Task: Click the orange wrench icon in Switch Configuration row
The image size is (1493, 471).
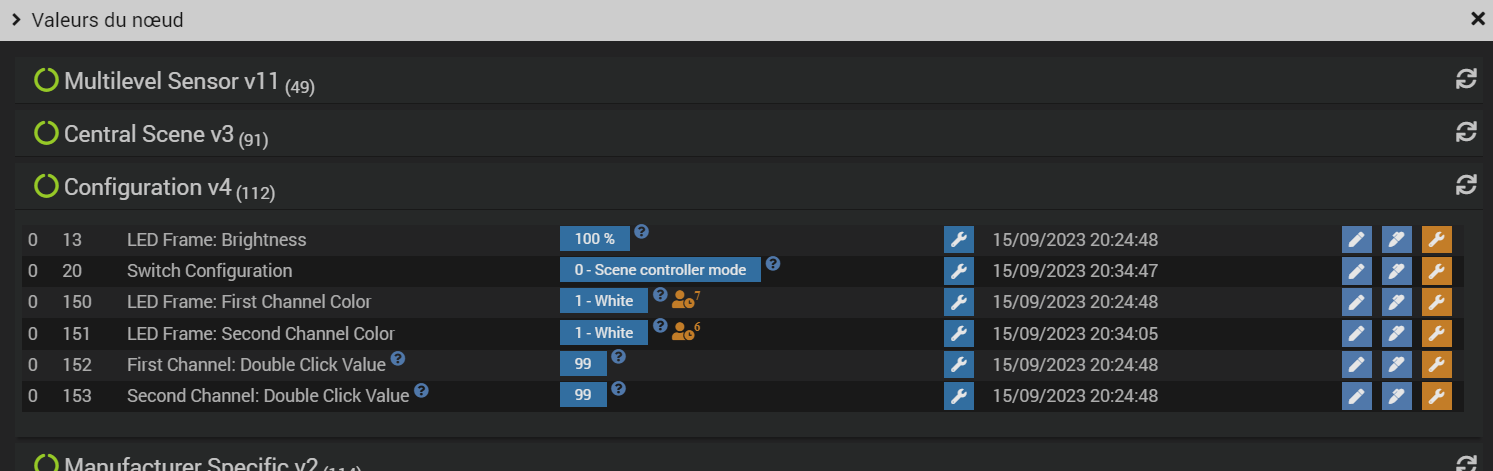Action: click(x=1436, y=271)
